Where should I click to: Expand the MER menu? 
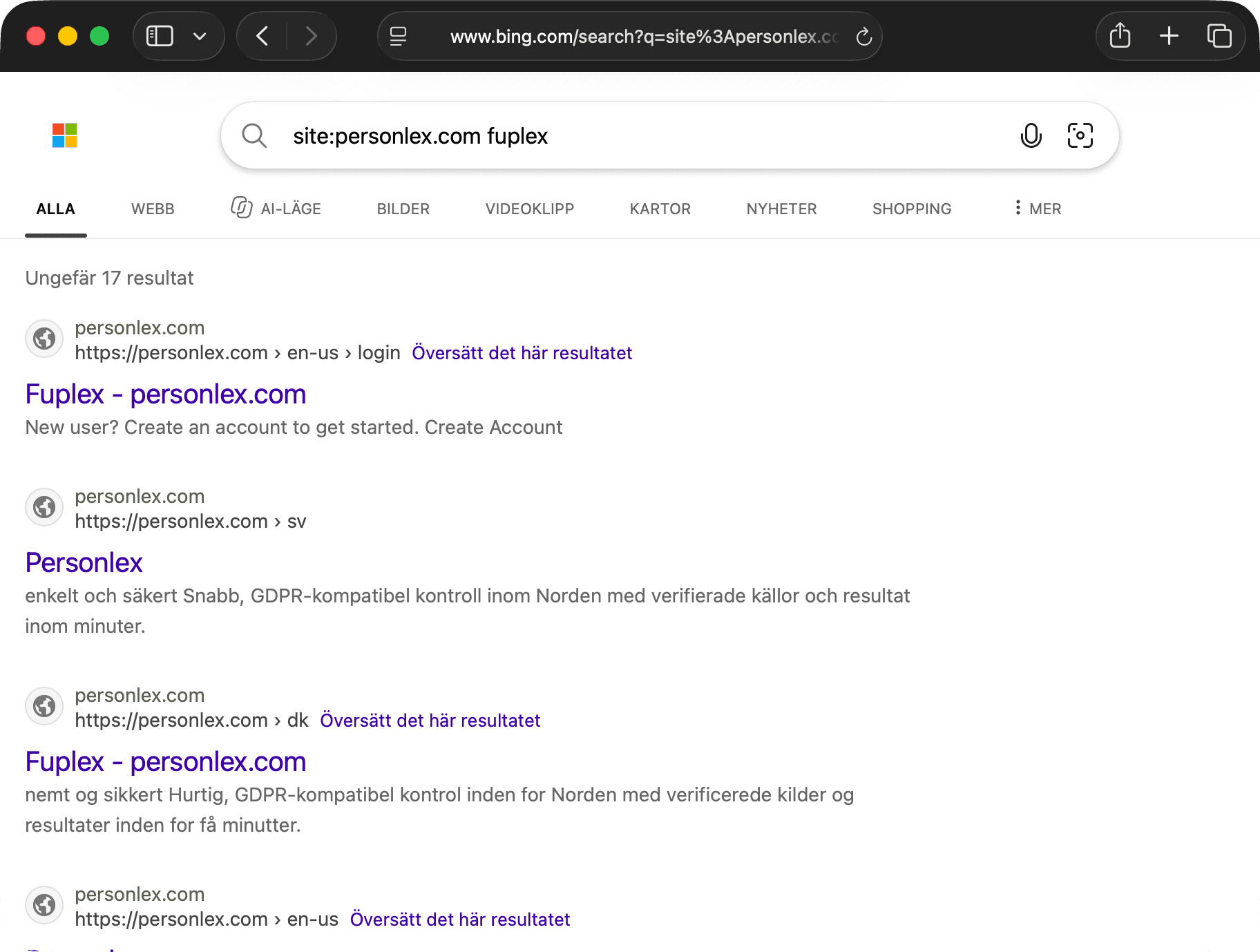[1038, 209]
